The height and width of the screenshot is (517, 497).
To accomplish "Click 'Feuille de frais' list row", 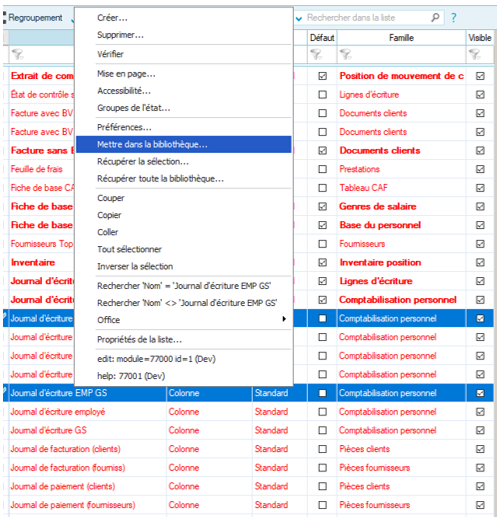I will [x=37, y=169].
